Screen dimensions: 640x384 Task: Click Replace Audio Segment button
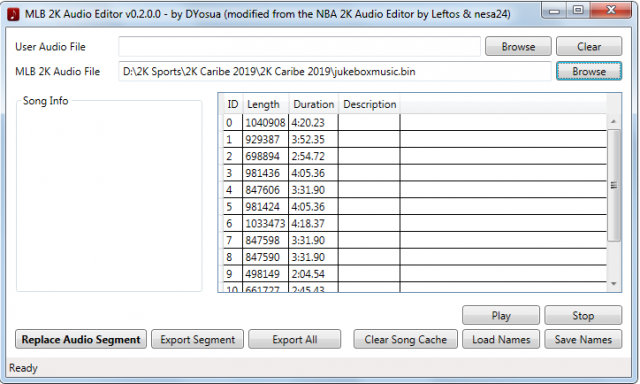point(81,340)
